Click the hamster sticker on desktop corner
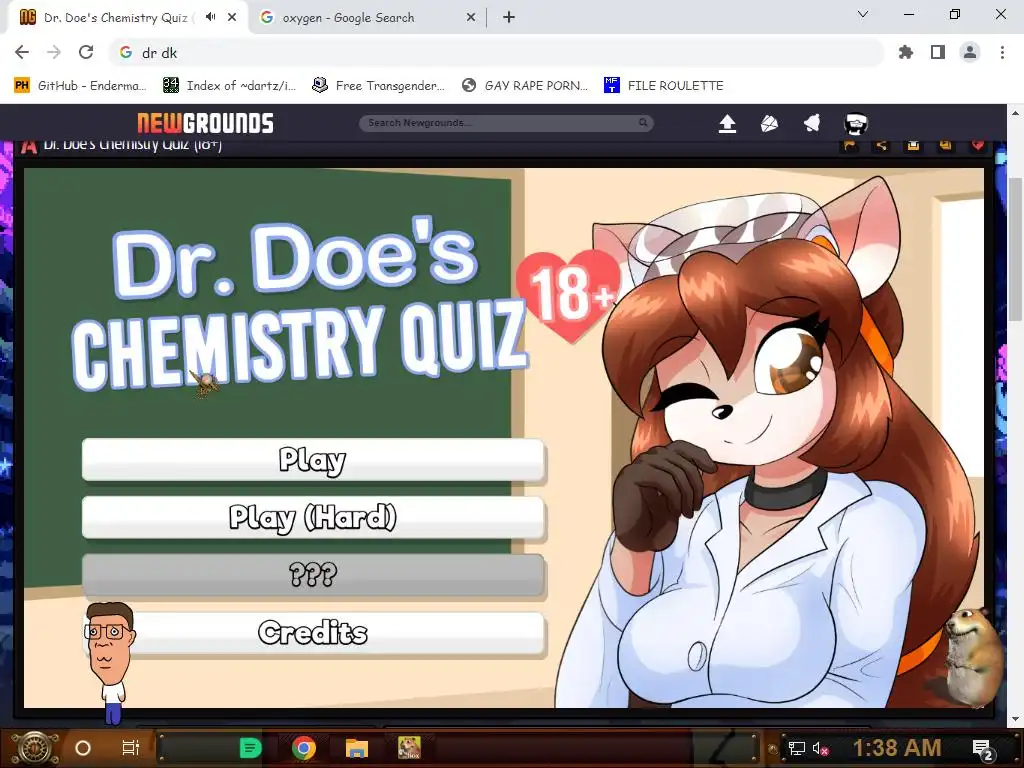This screenshot has height=768, width=1024. coord(972,657)
